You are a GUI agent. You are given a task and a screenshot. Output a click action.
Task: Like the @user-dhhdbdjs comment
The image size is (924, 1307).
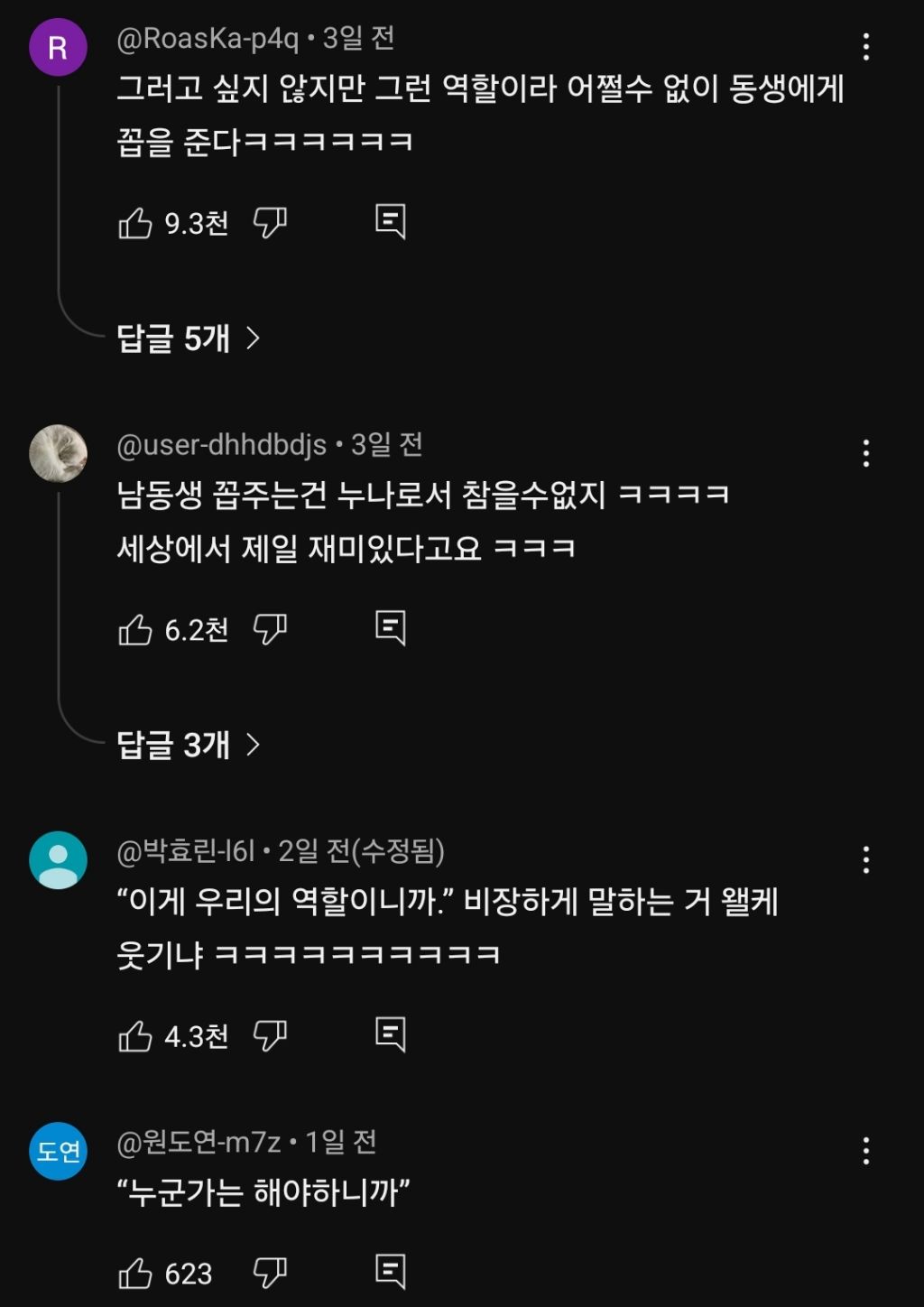(135, 630)
